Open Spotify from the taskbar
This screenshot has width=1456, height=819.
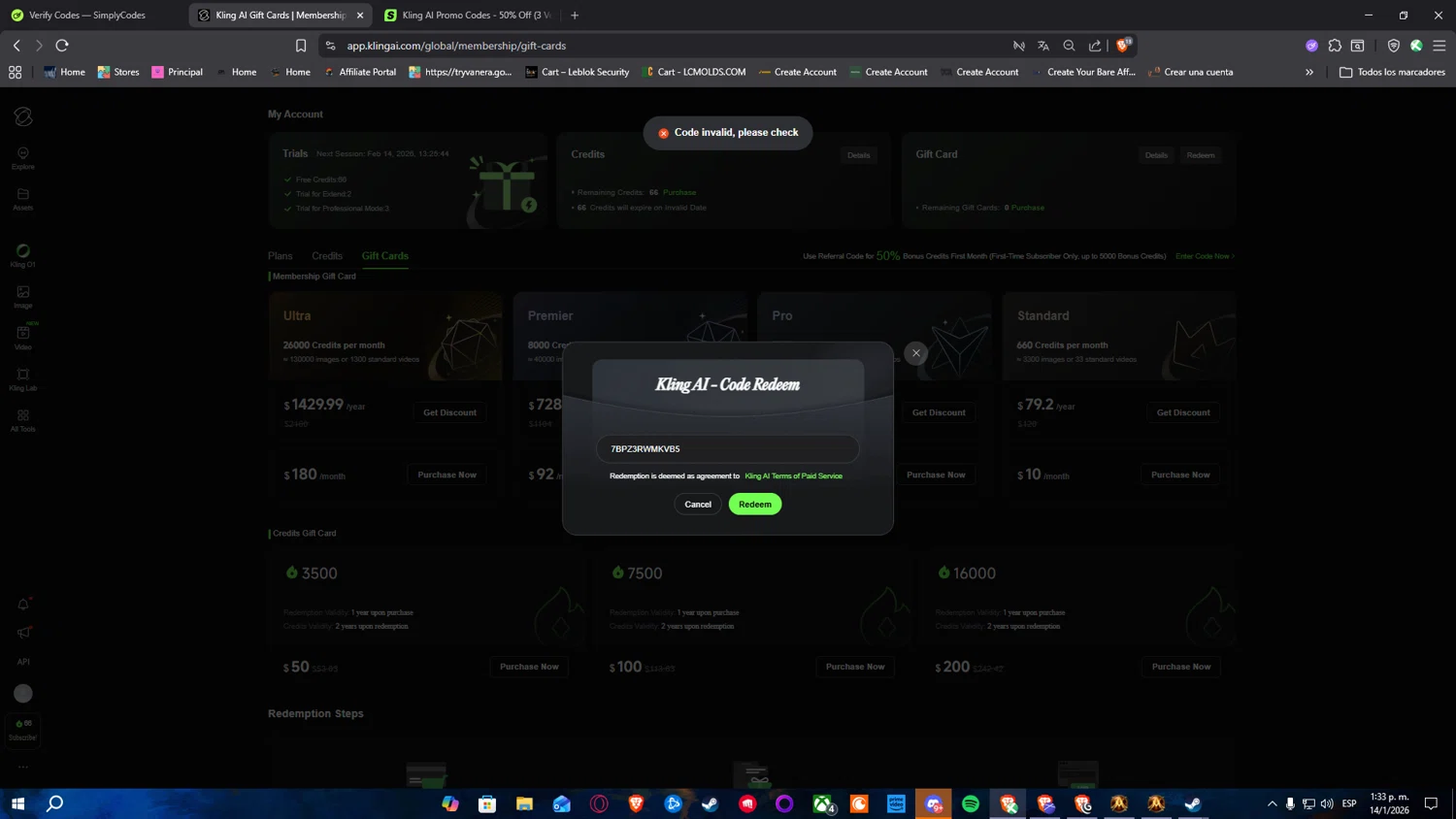pos(971,803)
